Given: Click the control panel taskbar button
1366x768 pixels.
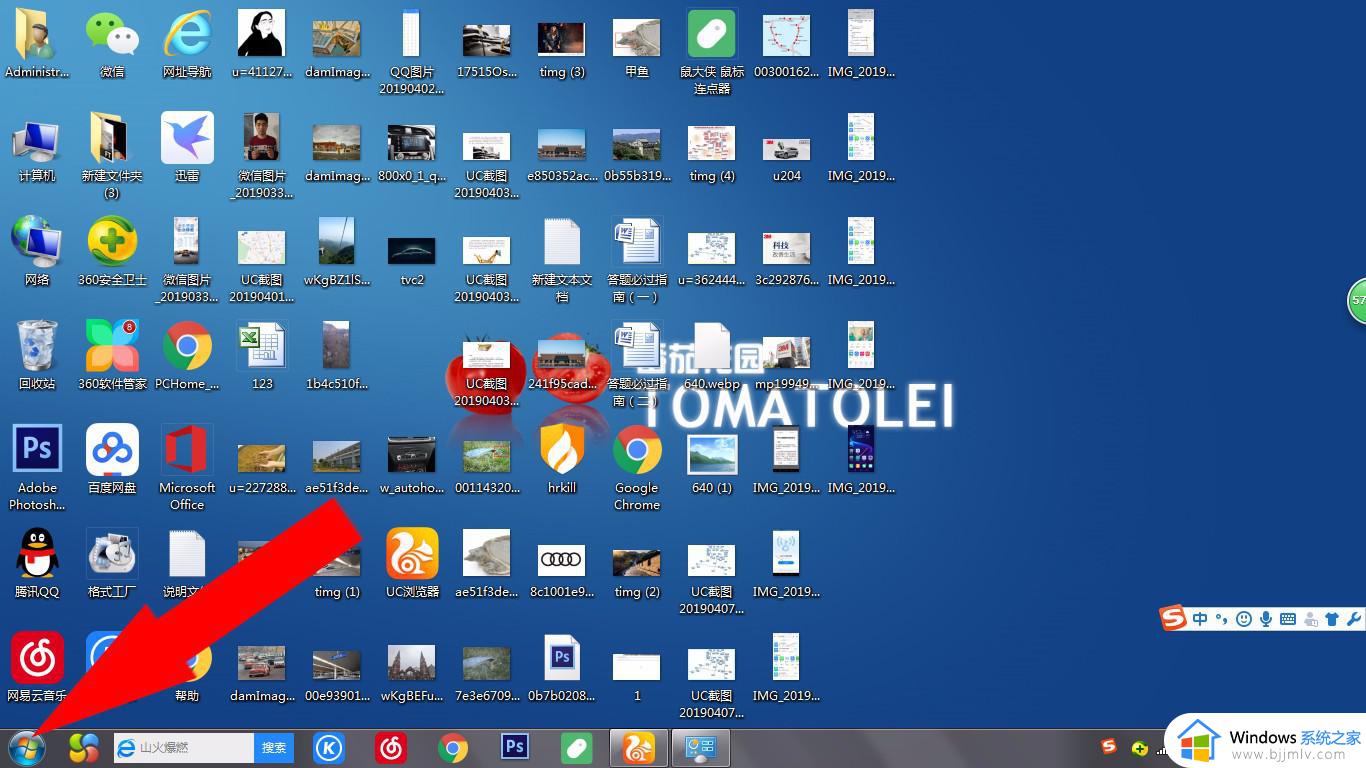Looking at the screenshot, I should [x=700, y=748].
